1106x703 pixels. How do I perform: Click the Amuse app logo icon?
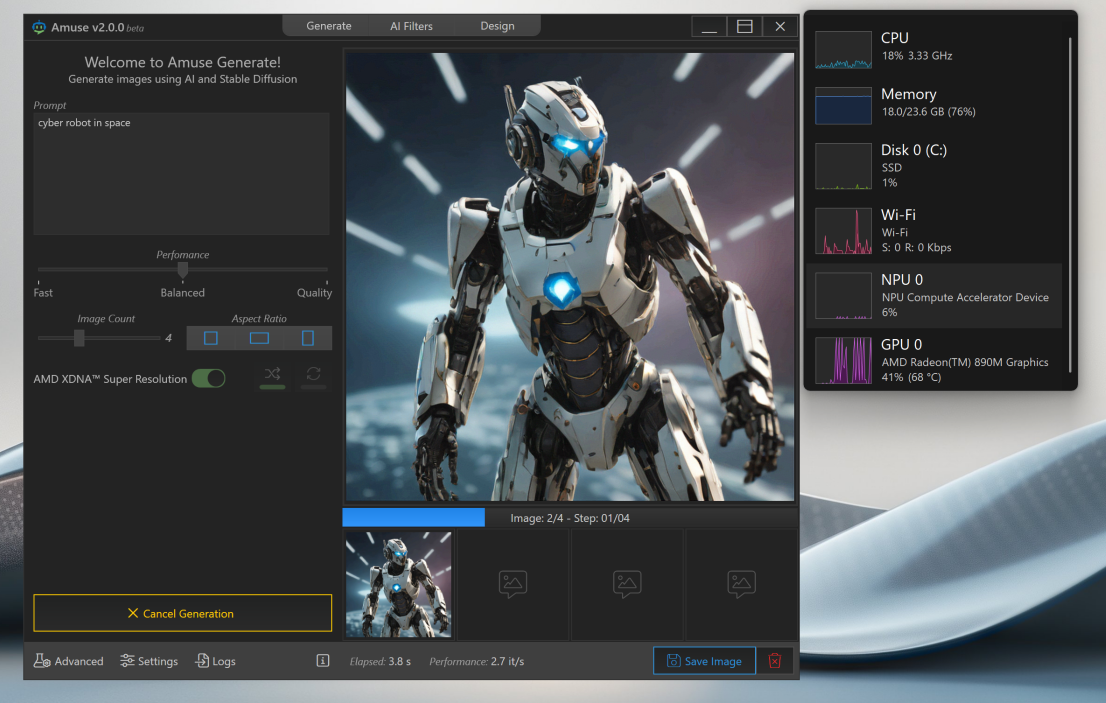[39, 27]
